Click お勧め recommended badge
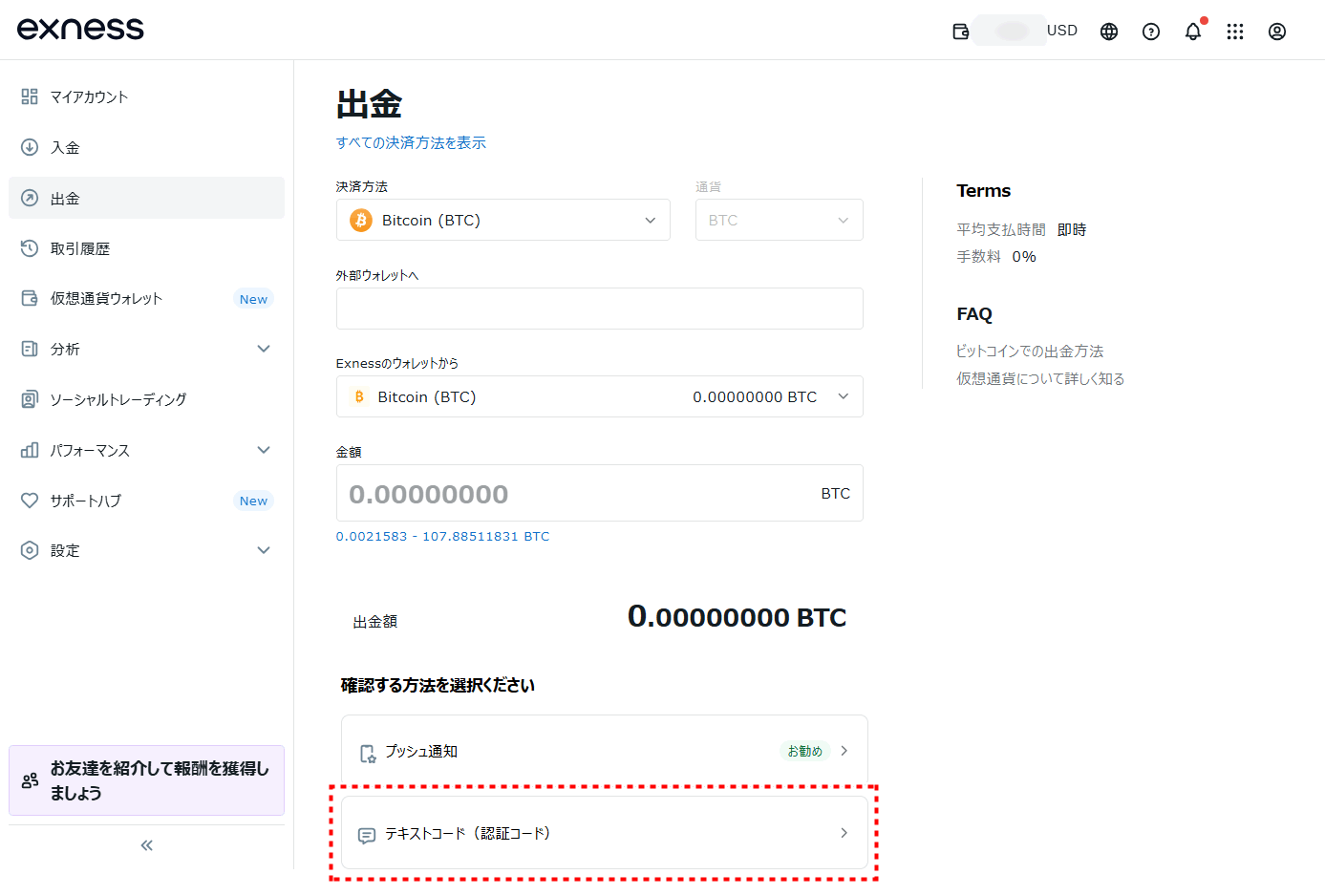This screenshot has width=1325, height=896. pos(804,752)
